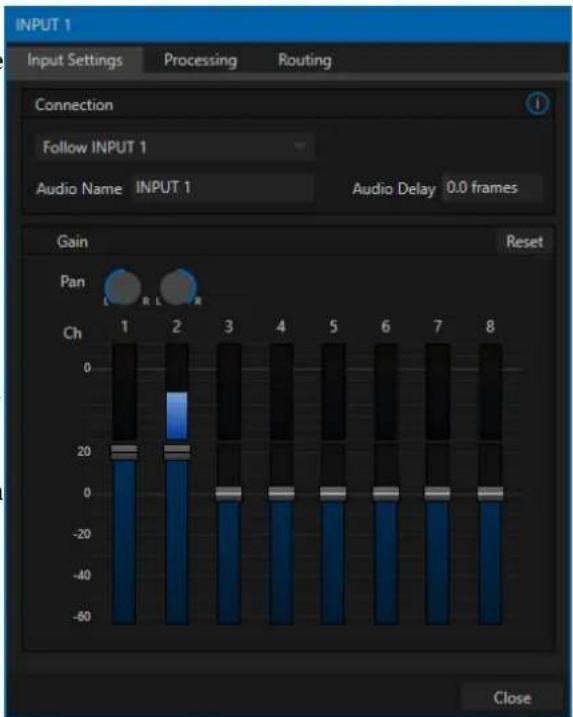This screenshot has width=573, height=717.
Task: Click the INPUT 1 title bar text
Action: pyautogui.click(x=43, y=25)
